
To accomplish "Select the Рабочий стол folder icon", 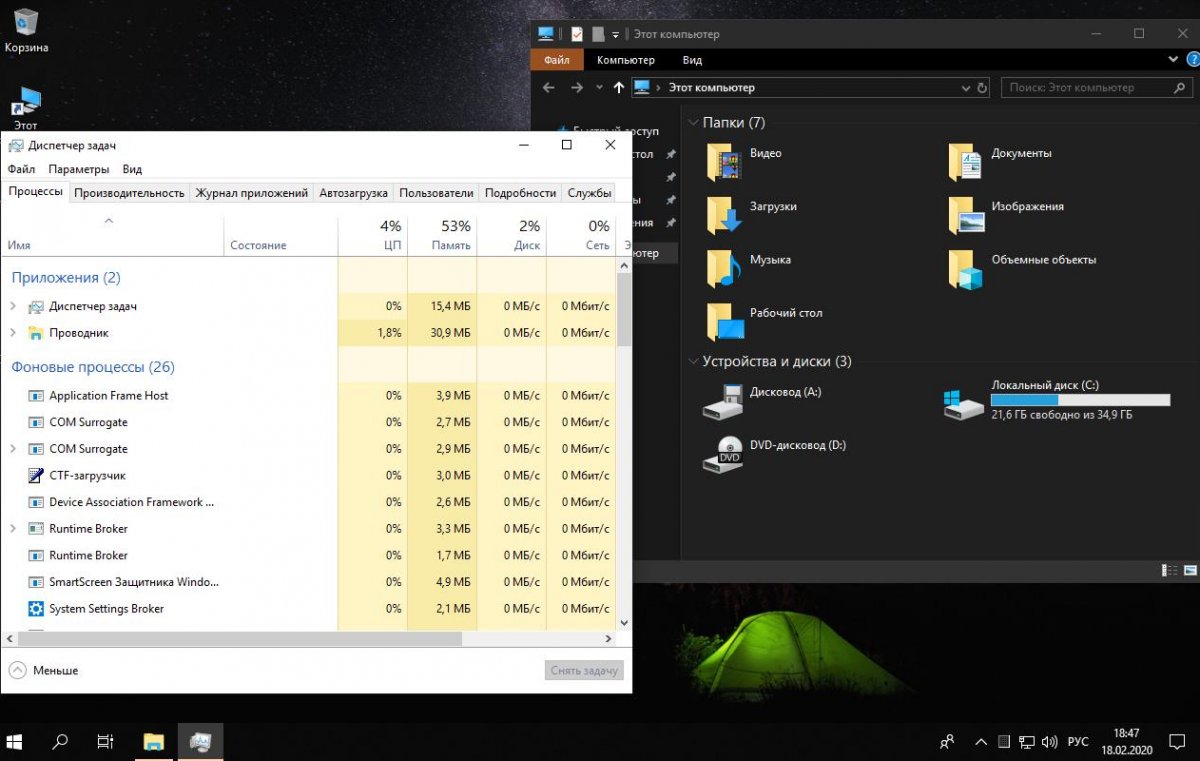I will (724, 322).
